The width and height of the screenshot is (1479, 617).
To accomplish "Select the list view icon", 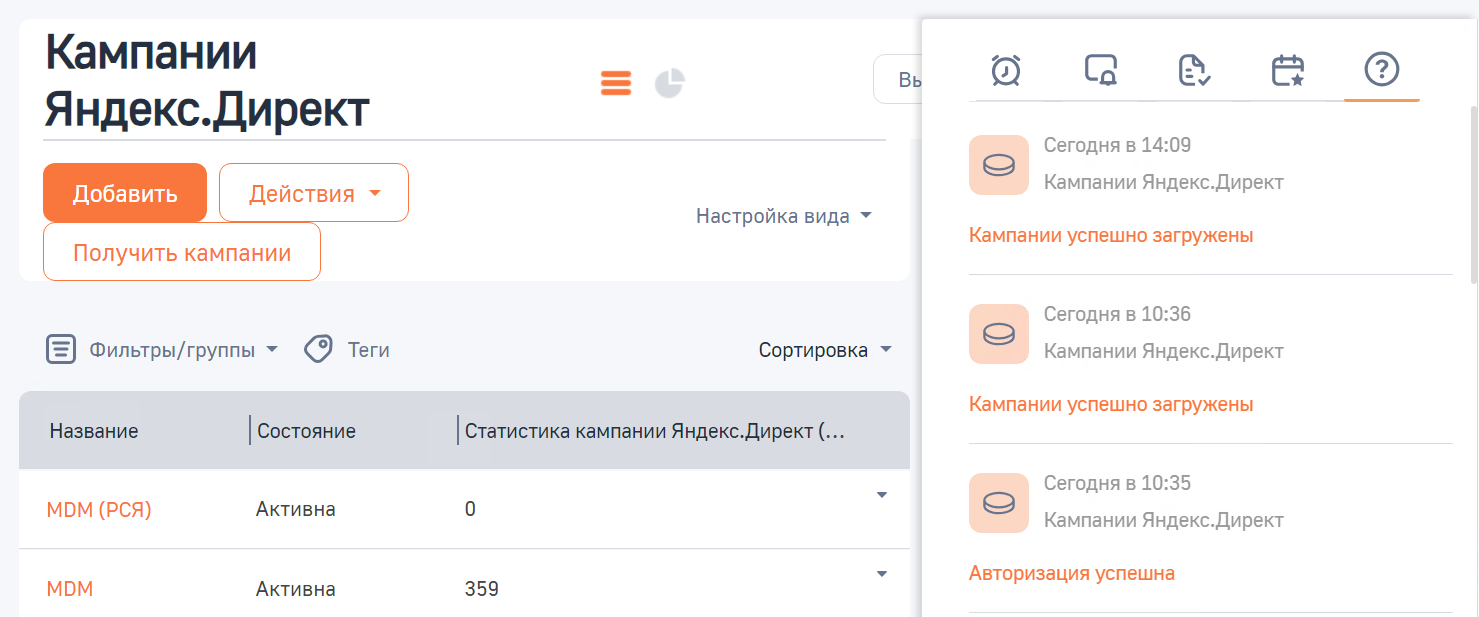I will (x=616, y=83).
